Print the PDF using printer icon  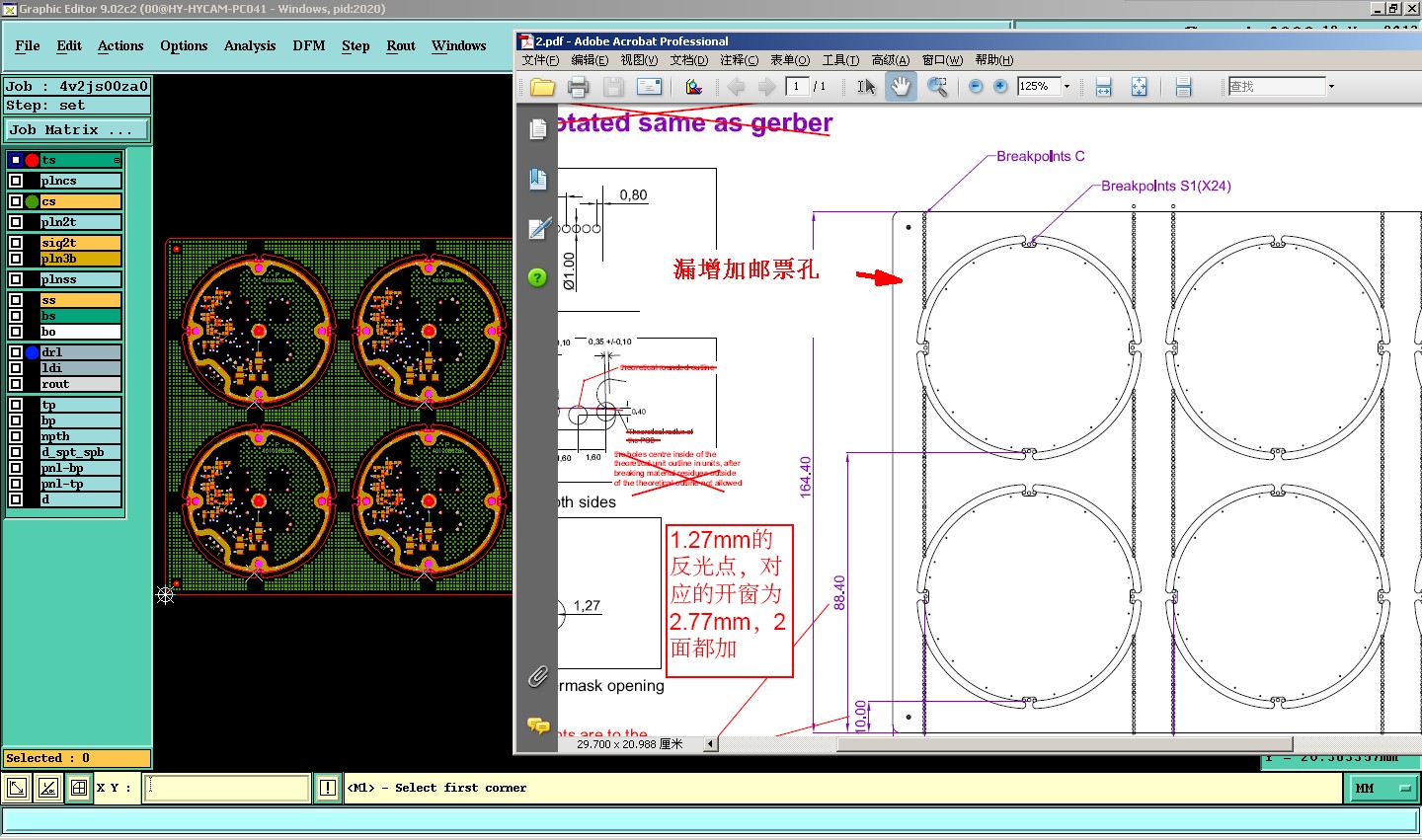[579, 87]
